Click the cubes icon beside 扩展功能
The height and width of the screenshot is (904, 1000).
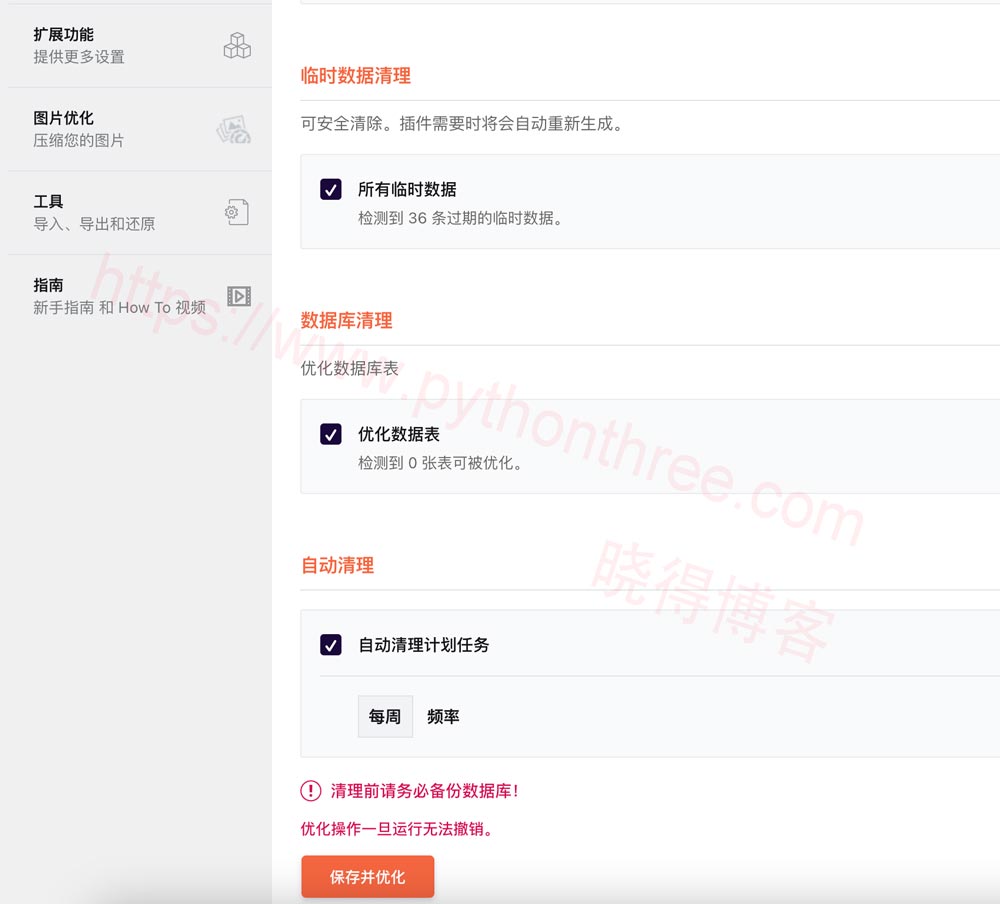[237, 45]
